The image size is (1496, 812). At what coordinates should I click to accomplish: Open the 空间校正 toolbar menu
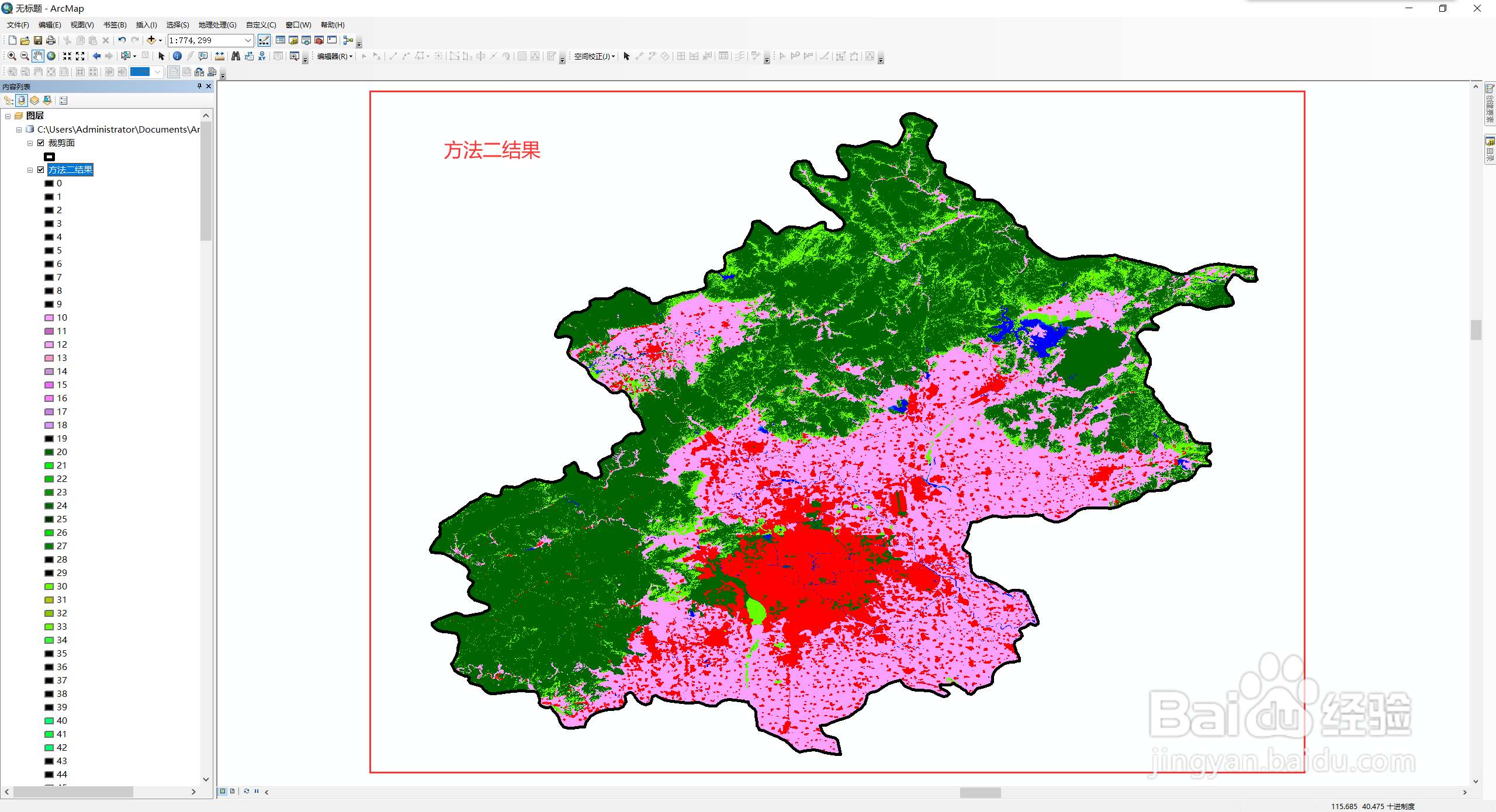click(x=594, y=56)
